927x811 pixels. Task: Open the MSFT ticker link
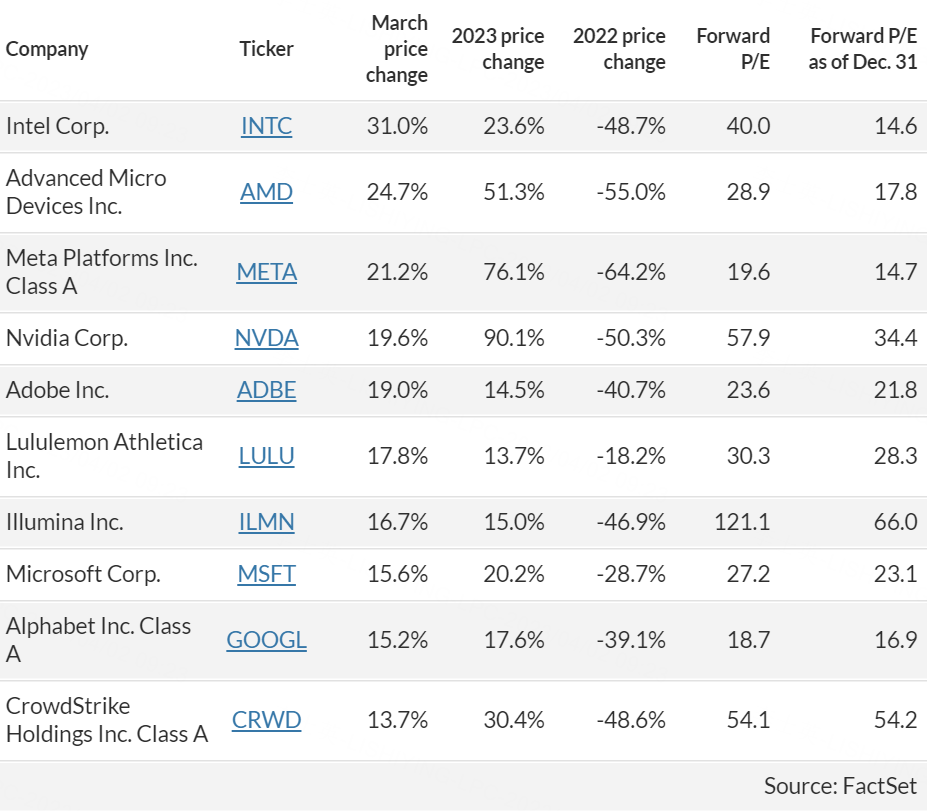pos(266,574)
